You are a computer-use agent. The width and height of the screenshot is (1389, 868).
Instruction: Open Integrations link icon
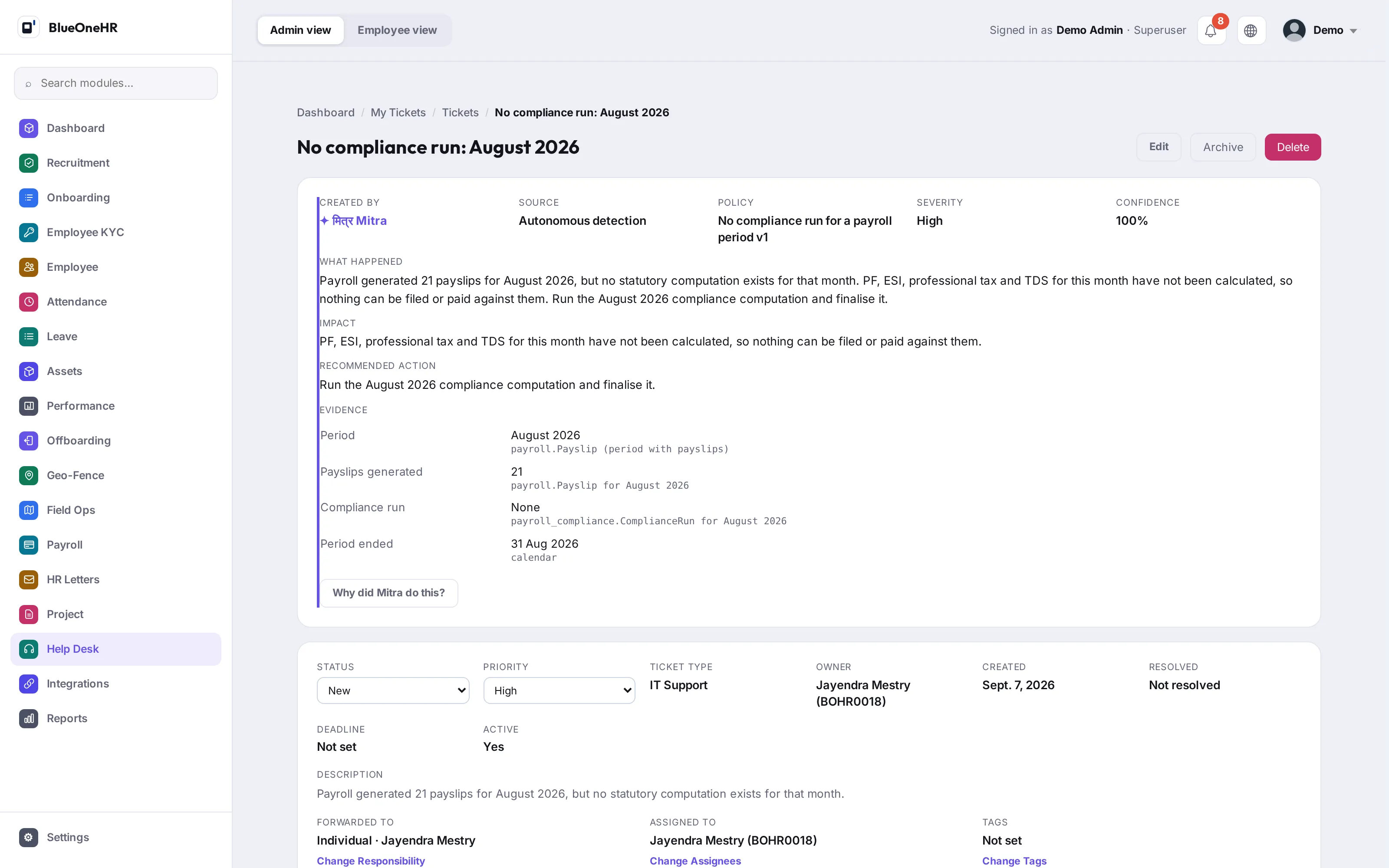coord(29,684)
